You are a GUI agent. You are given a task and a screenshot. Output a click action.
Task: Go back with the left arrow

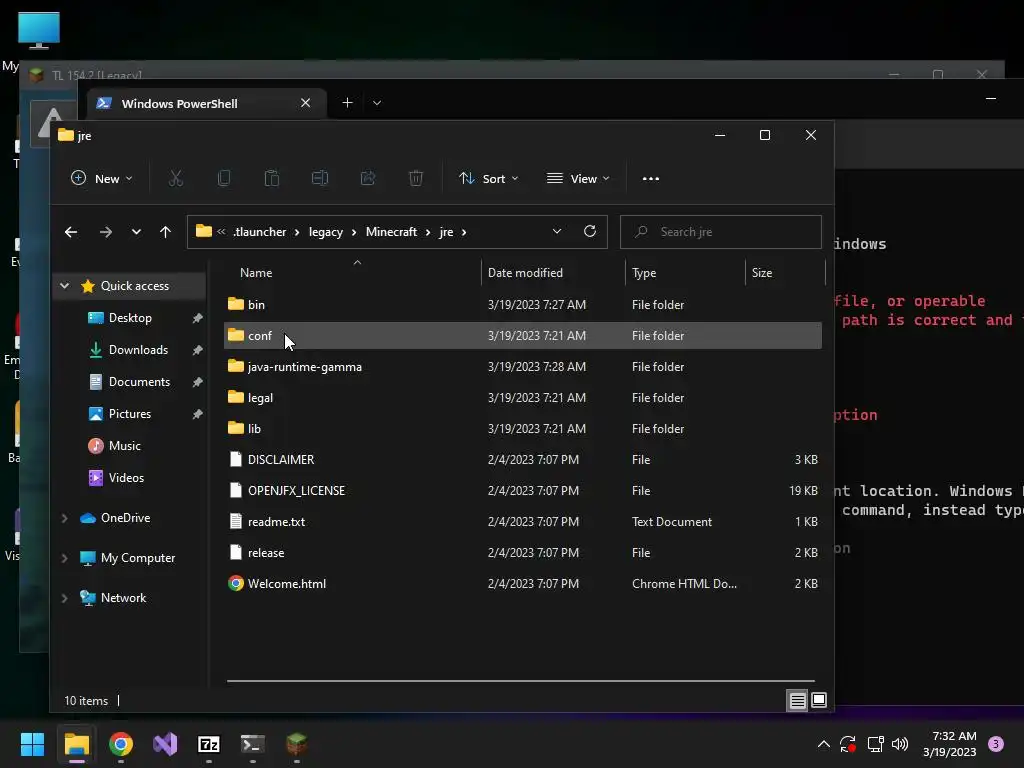tap(71, 232)
